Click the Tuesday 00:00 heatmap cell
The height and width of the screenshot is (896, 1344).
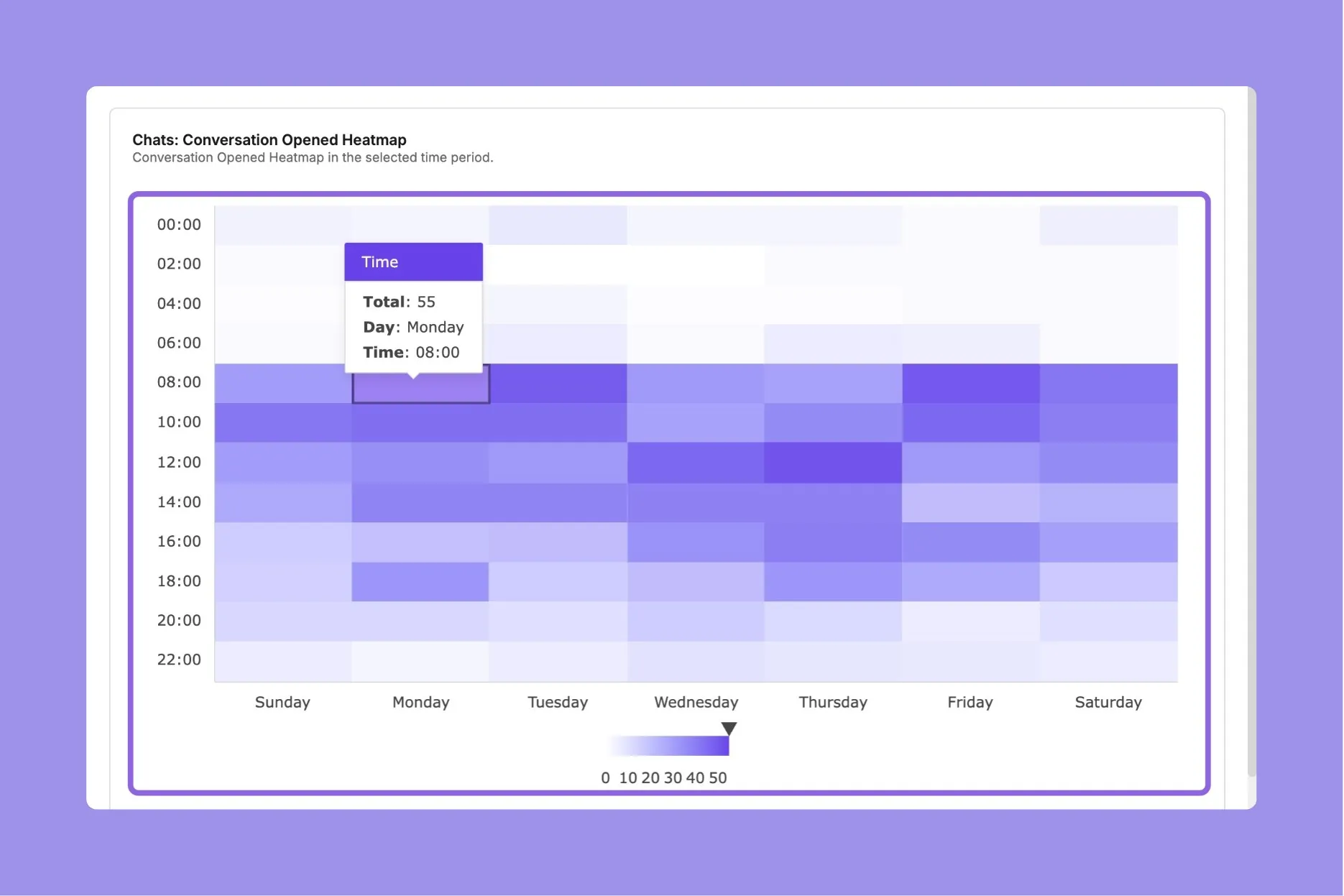tap(558, 225)
